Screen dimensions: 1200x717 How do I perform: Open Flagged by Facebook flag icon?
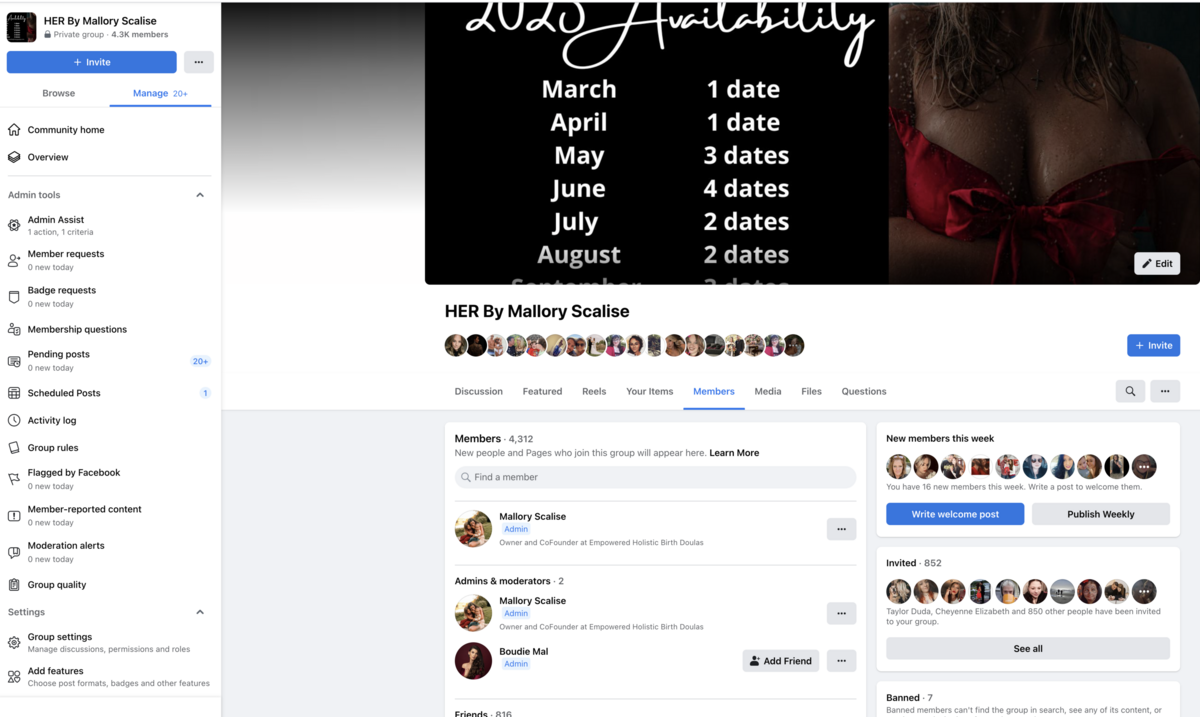click(14, 479)
